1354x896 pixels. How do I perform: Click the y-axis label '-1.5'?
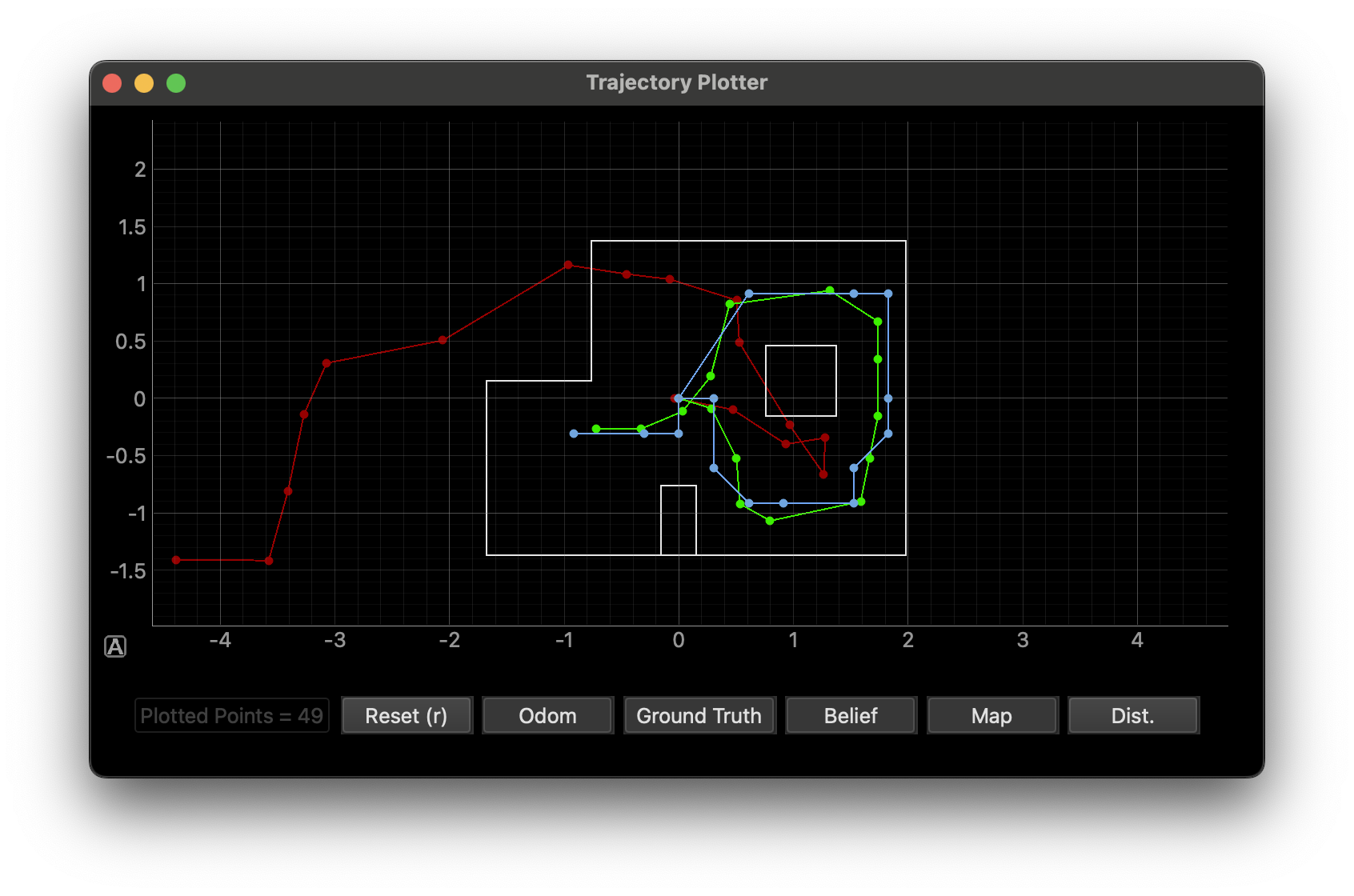click(x=128, y=571)
